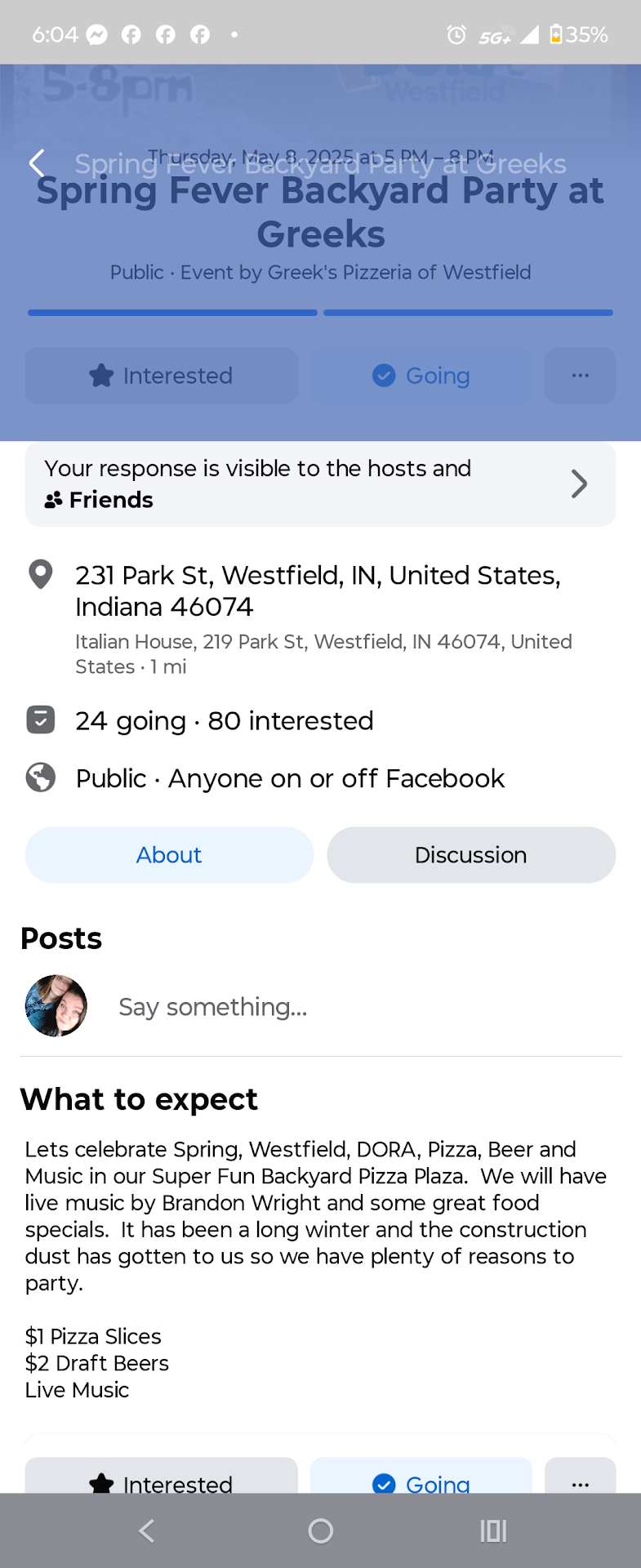Tap the going checklist icon
Screen dimensions: 641x1568
pos(41,719)
